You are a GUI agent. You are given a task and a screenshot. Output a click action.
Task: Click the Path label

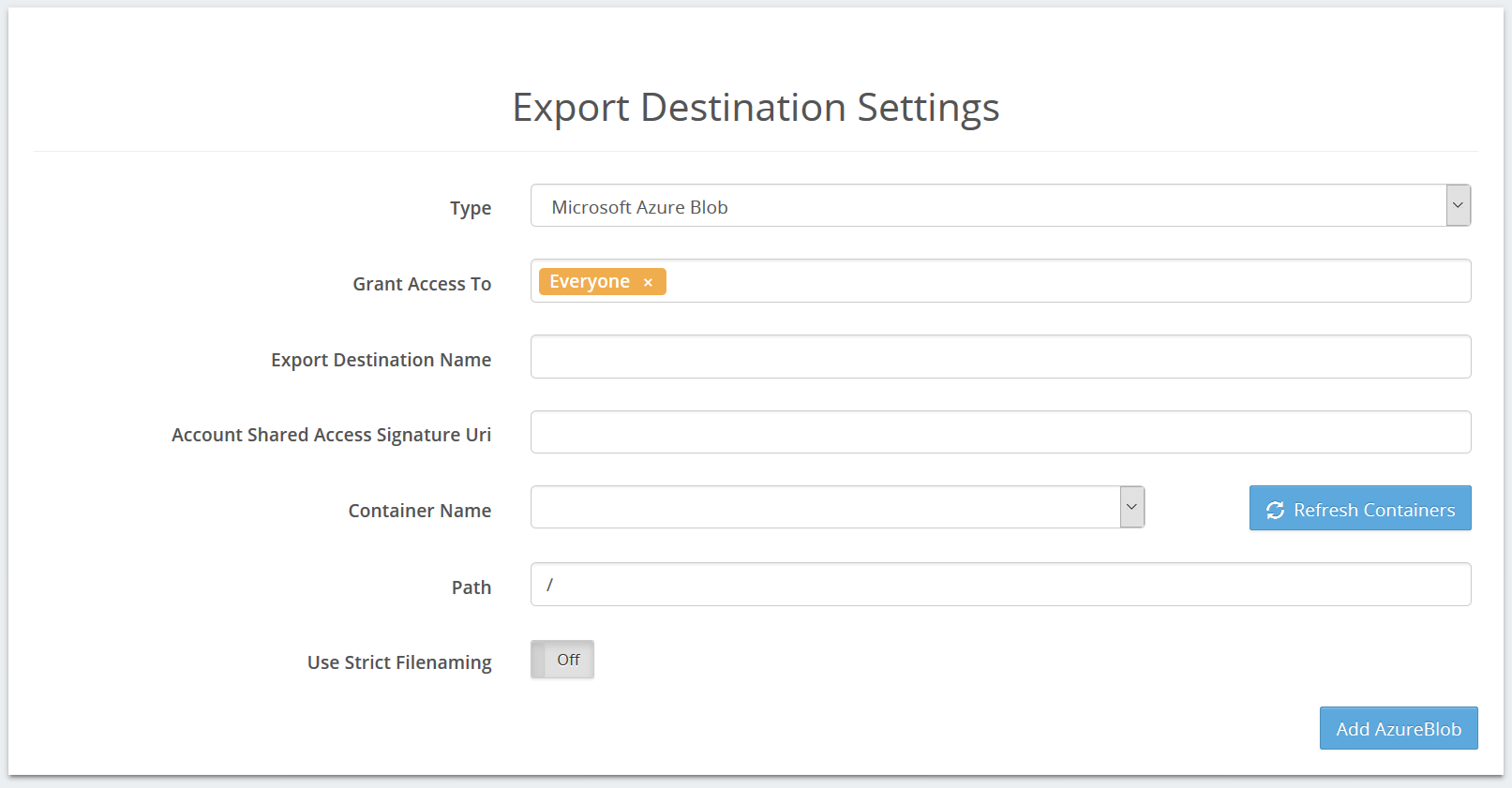coord(472,587)
